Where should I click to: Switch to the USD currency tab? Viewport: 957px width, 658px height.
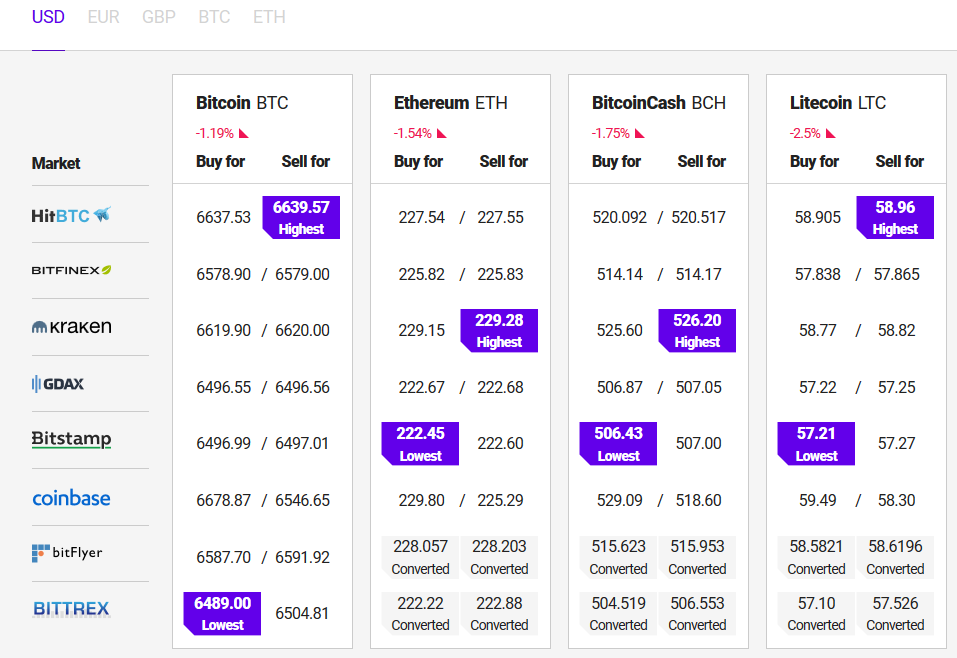(x=48, y=17)
